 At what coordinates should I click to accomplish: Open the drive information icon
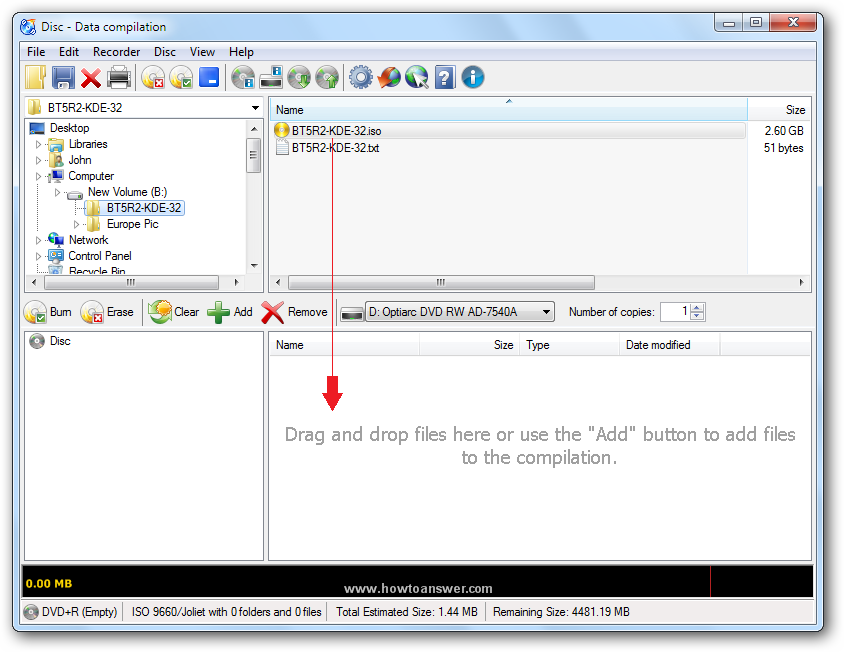(271, 78)
